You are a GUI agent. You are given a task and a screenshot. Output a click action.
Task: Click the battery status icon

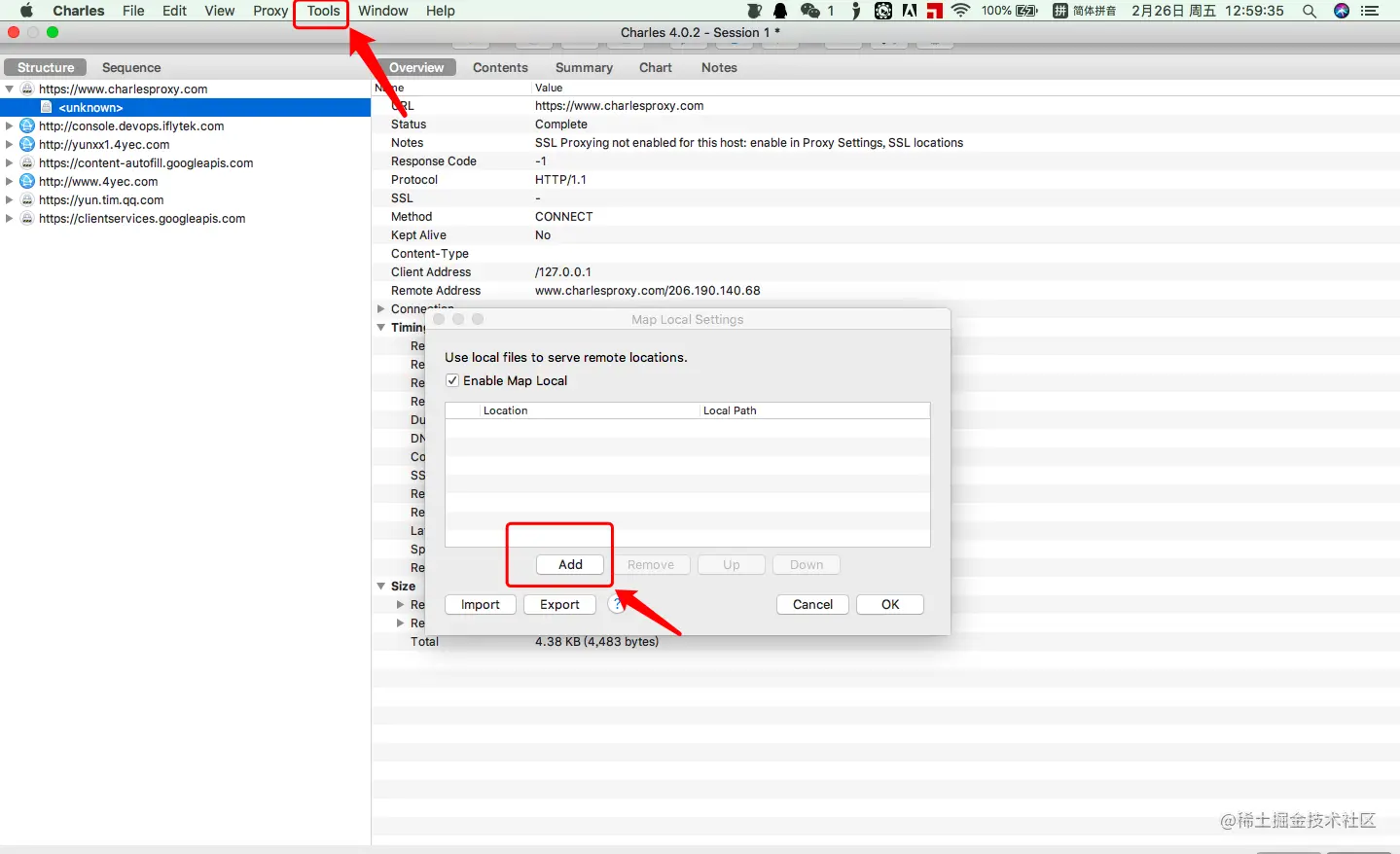coord(1027,11)
